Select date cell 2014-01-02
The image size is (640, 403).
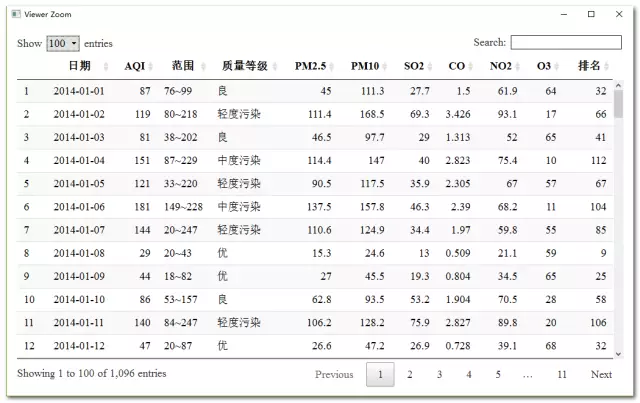79,114
